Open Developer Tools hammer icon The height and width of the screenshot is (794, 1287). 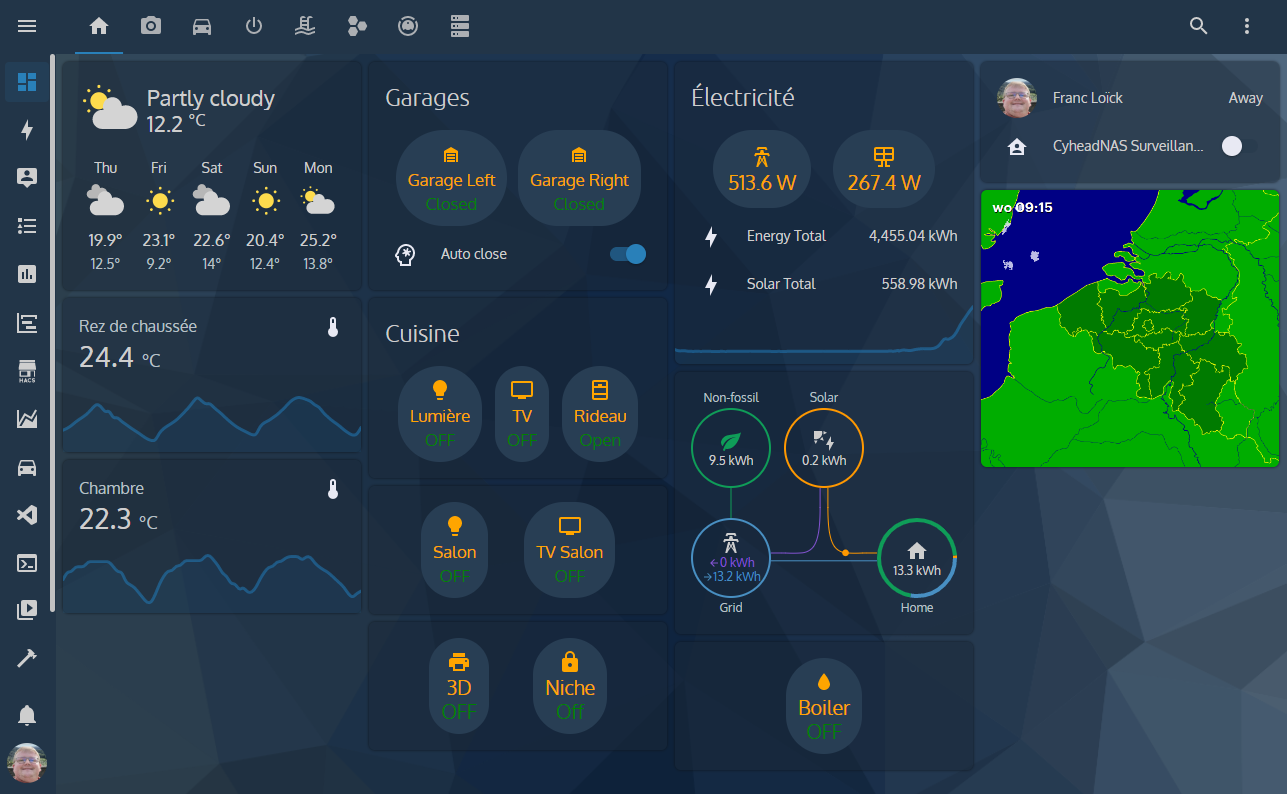[x=27, y=658]
